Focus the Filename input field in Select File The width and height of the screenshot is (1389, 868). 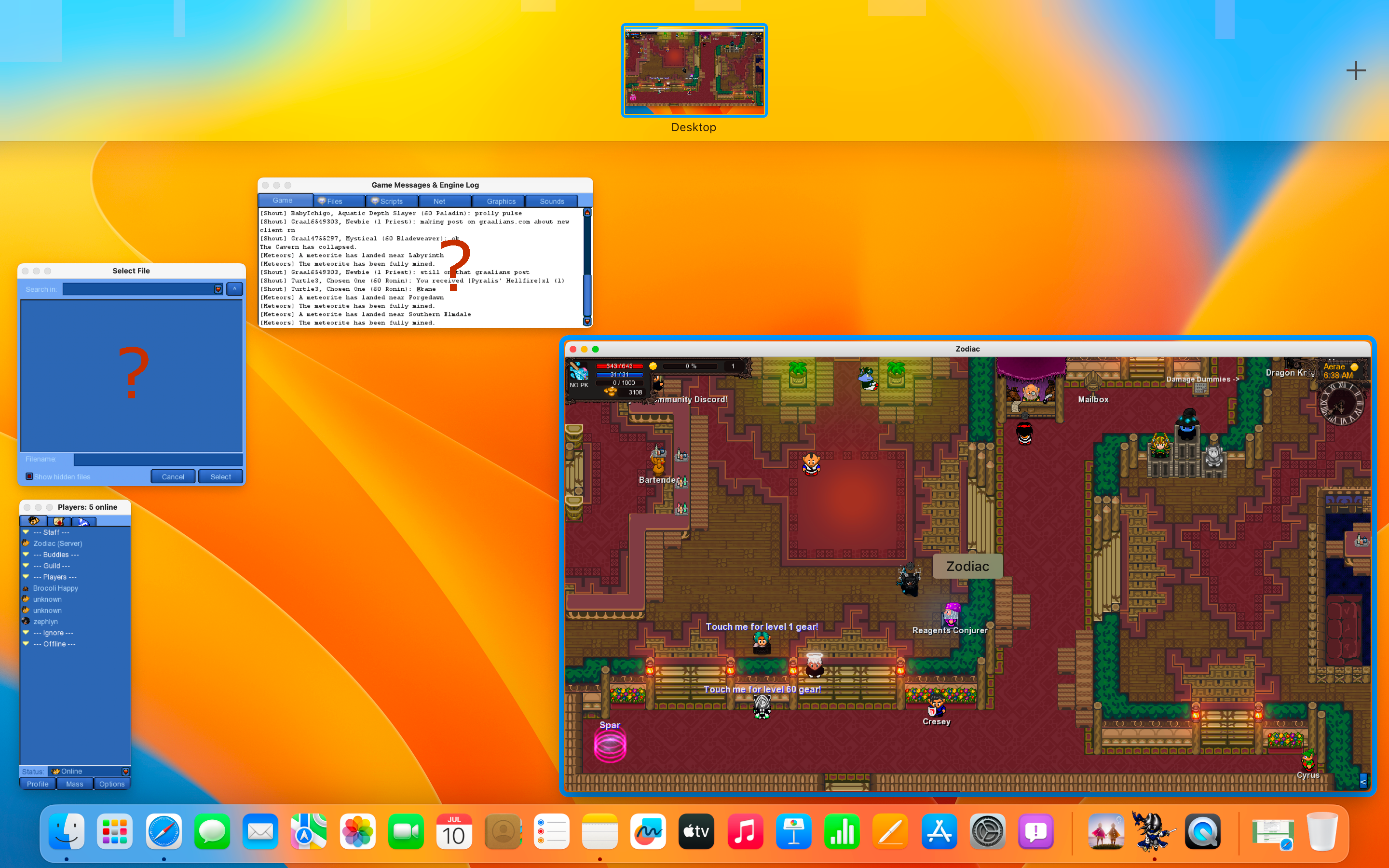click(158, 459)
